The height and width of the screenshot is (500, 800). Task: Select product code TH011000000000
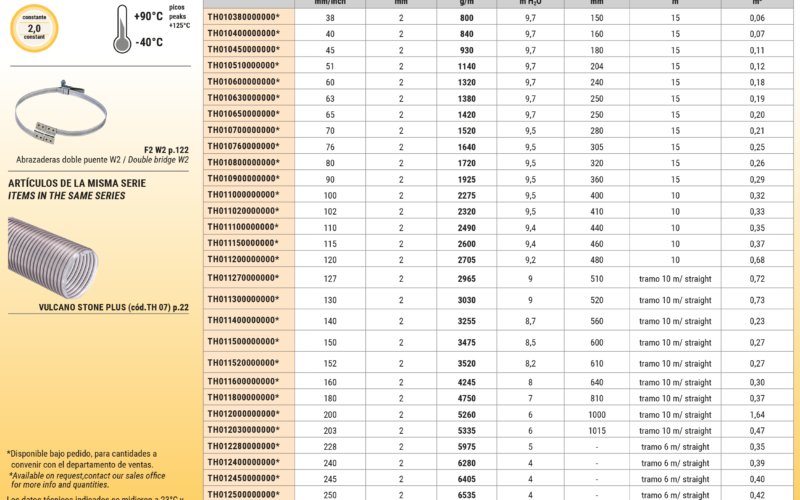point(243,195)
